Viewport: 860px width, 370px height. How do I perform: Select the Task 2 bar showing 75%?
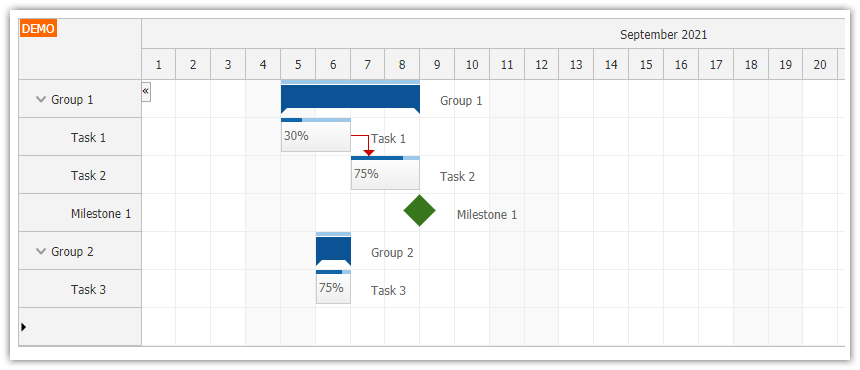(386, 173)
